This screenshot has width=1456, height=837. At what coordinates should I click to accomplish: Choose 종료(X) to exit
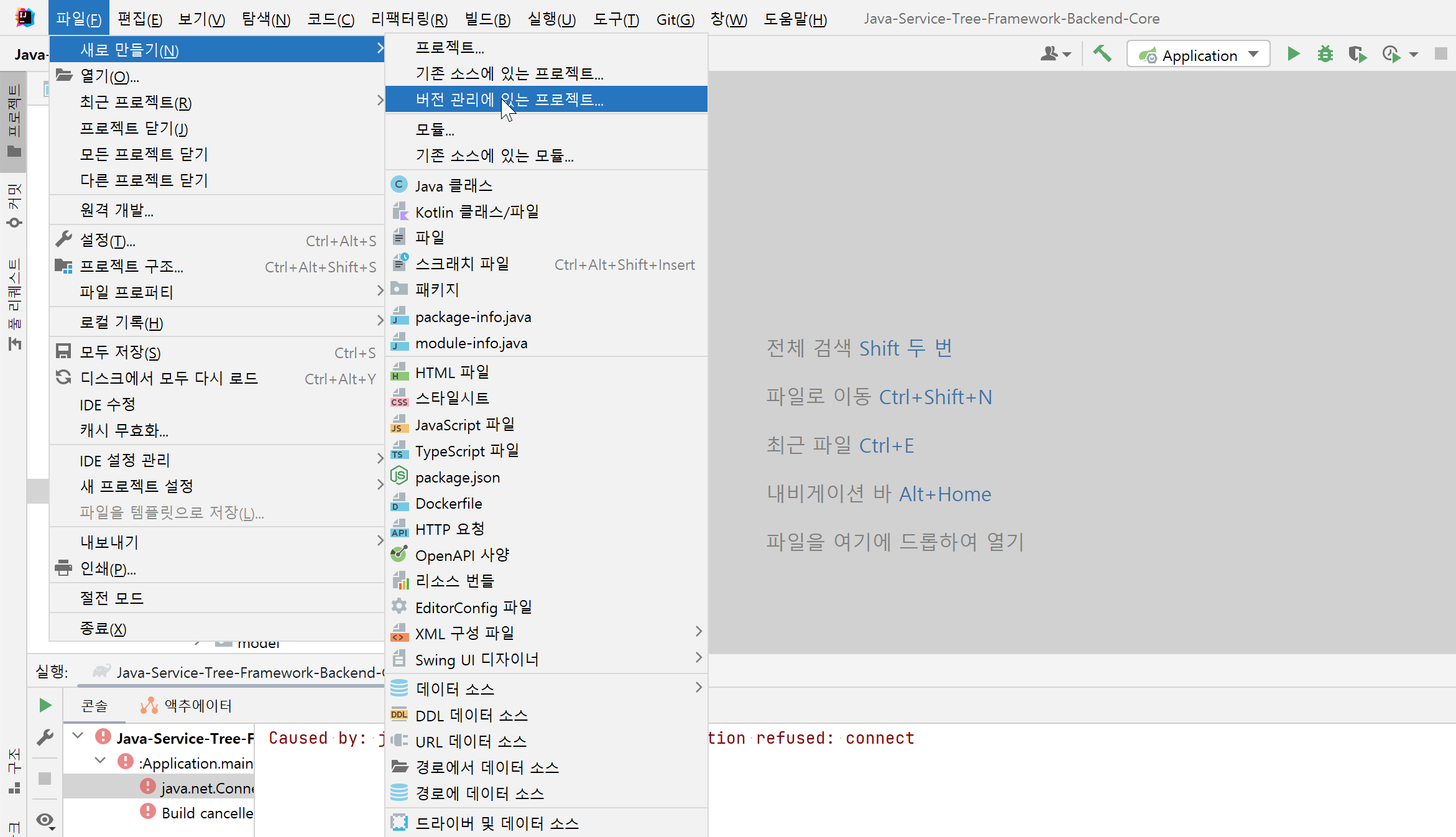click(x=217, y=628)
